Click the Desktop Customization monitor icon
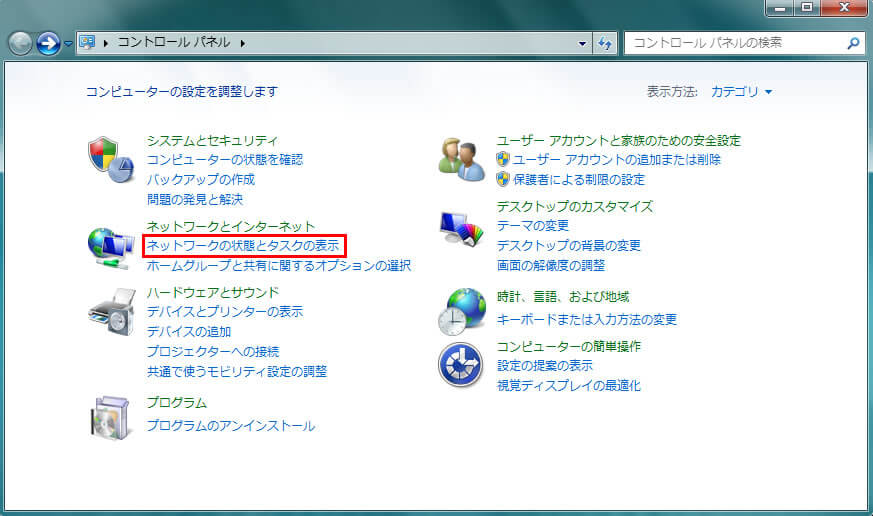This screenshot has height=516, width=873. point(462,229)
